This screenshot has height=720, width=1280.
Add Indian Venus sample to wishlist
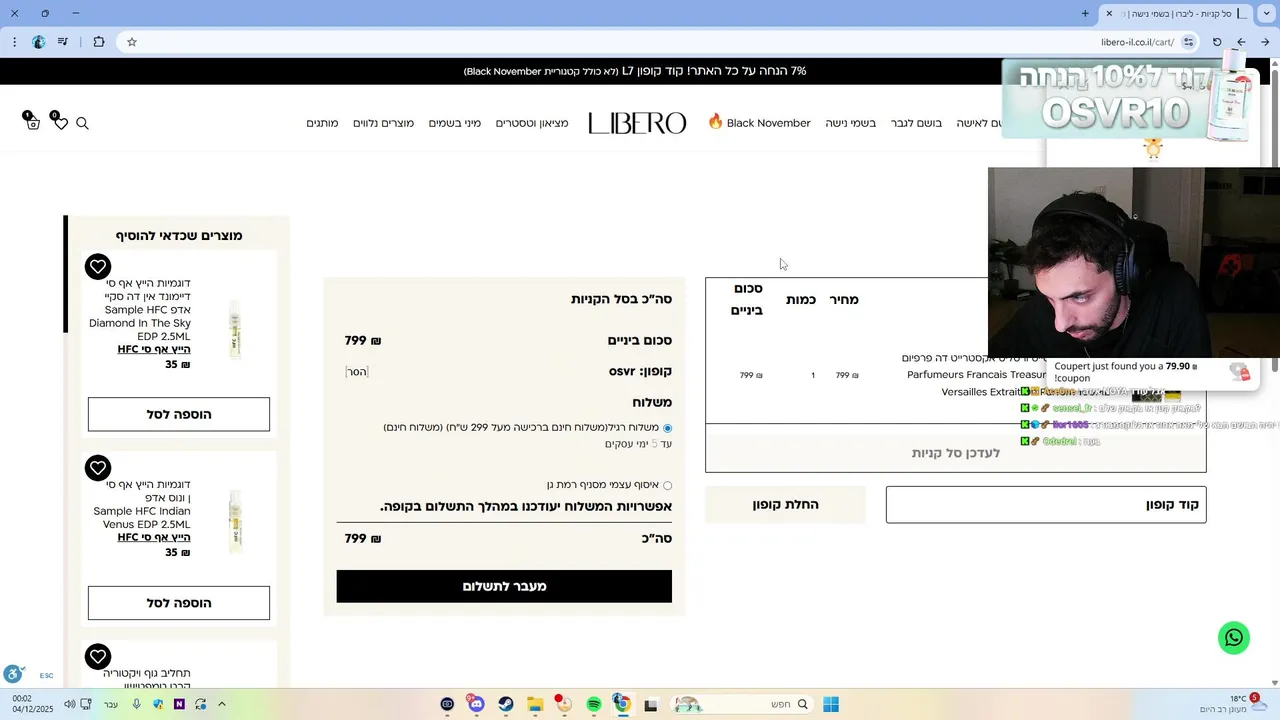point(97,468)
